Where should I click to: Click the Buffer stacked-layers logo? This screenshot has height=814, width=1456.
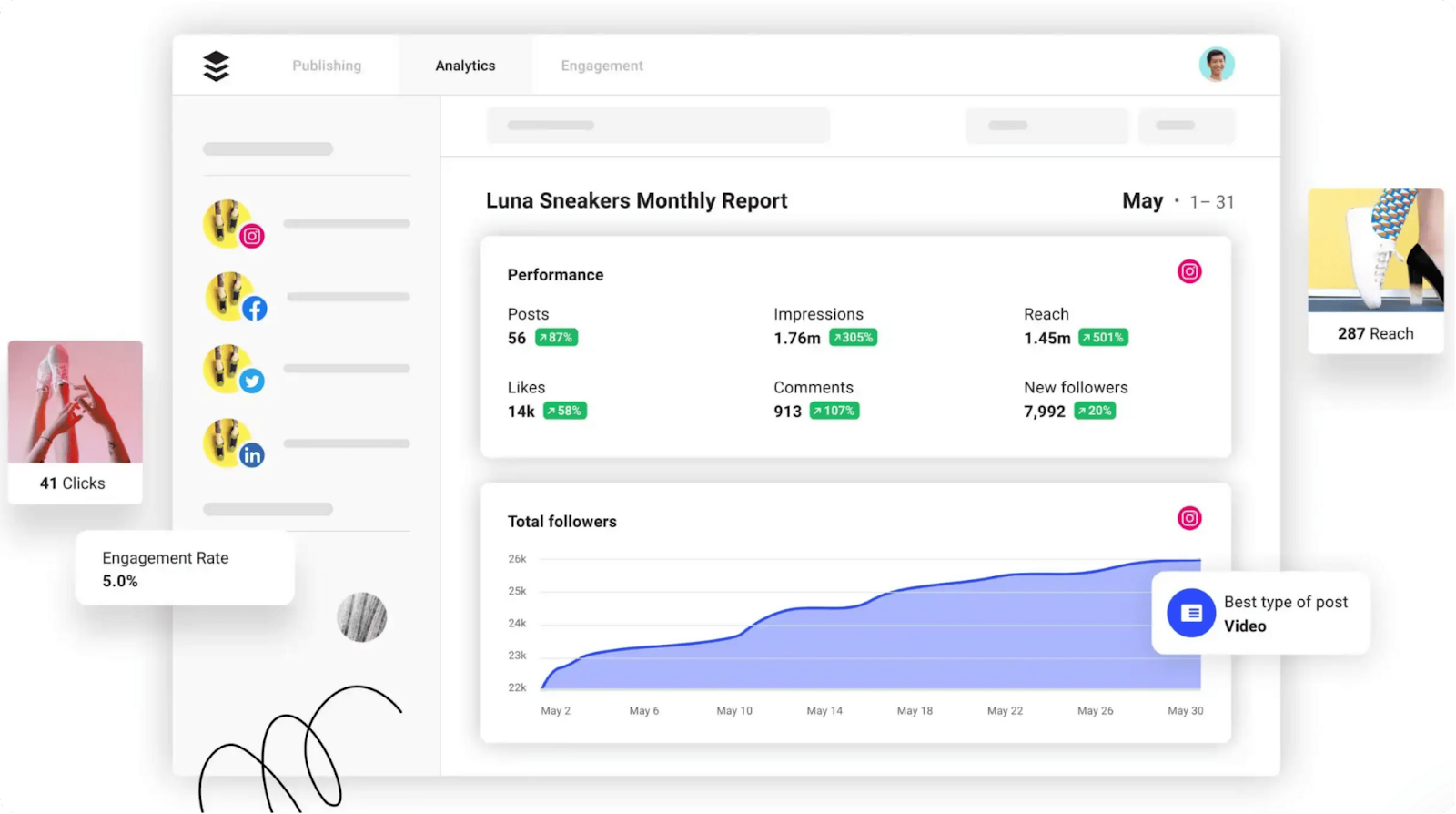[216, 66]
